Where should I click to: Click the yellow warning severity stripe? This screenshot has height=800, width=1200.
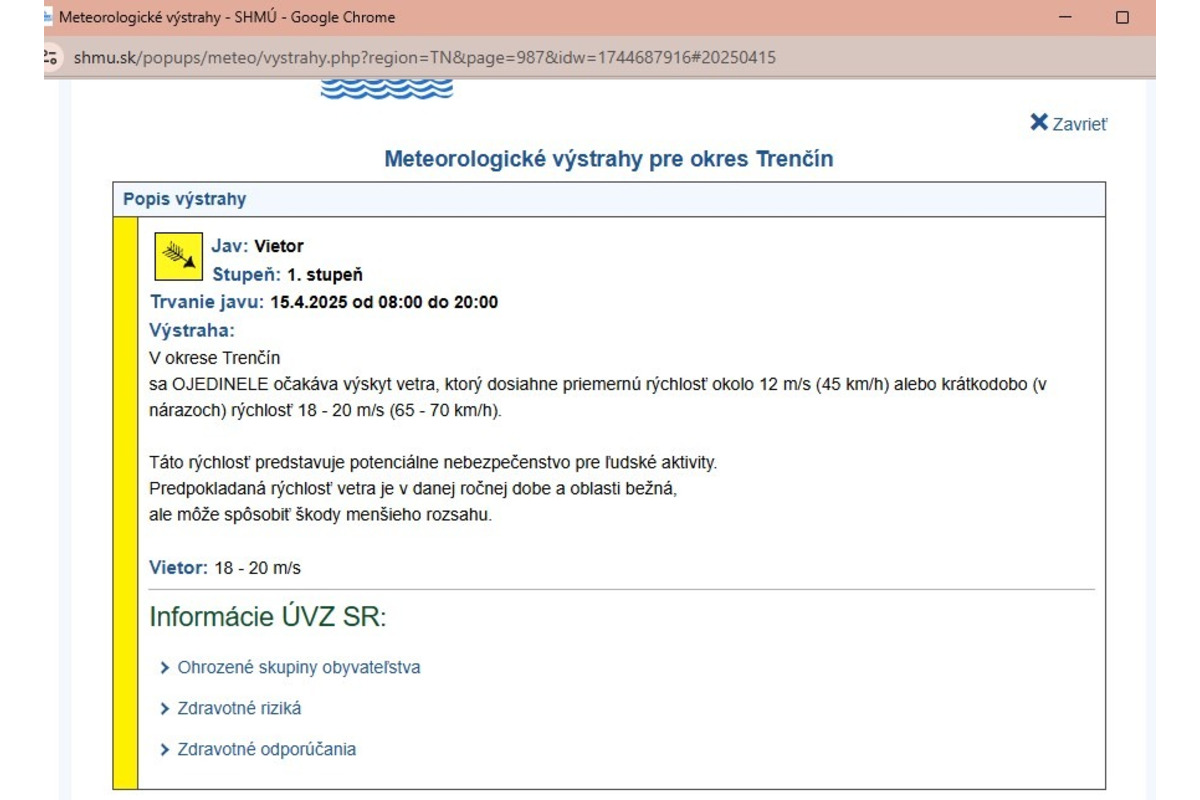(126, 450)
